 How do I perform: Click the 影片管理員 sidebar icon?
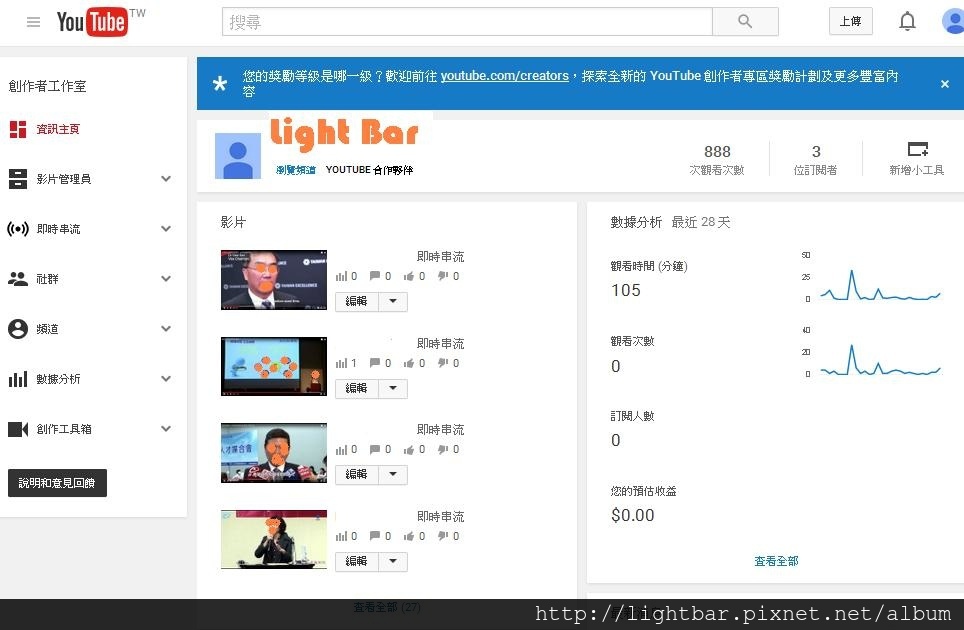[x=18, y=179]
